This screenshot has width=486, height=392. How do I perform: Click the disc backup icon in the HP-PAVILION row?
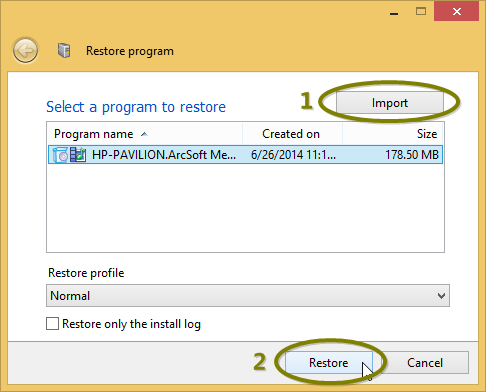click(61, 155)
